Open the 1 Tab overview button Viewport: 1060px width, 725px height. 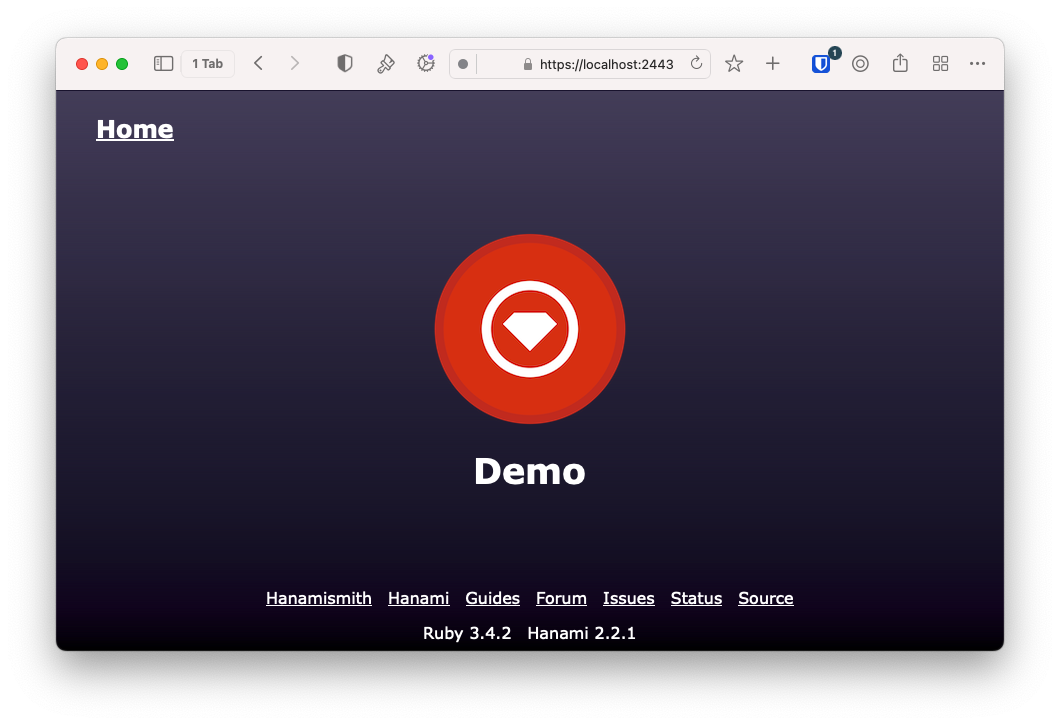(x=208, y=64)
